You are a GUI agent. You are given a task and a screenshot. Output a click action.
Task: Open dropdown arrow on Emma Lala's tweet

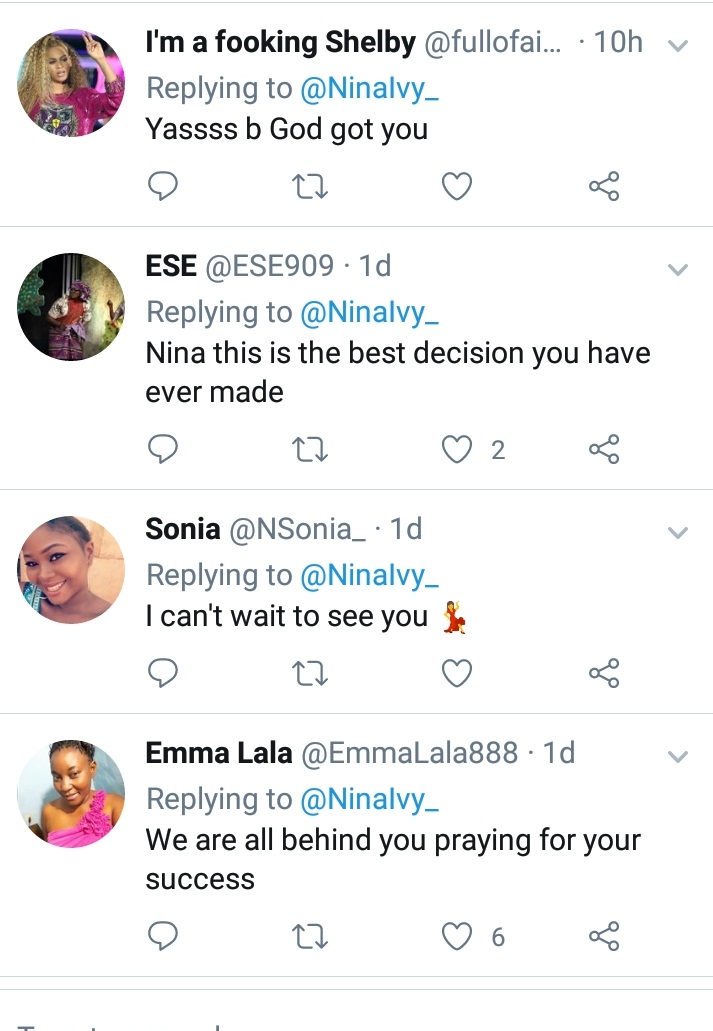[678, 757]
